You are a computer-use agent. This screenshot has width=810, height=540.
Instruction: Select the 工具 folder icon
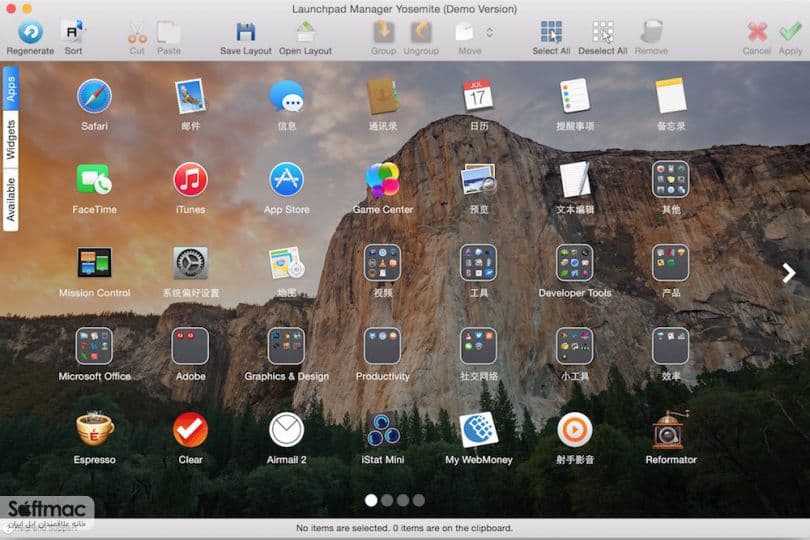pyautogui.click(x=478, y=263)
